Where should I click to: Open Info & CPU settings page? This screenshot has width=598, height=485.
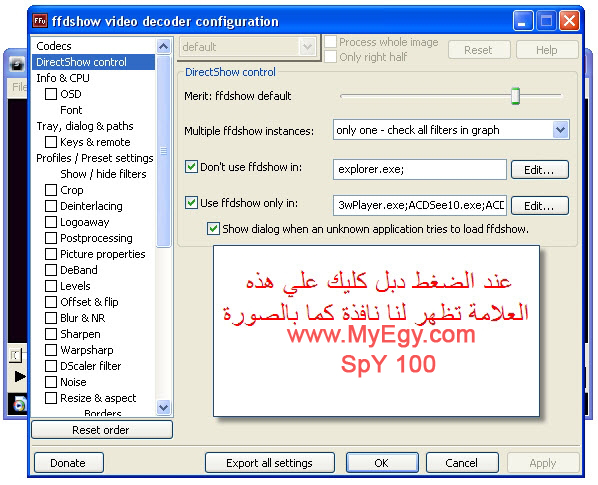[63, 78]
